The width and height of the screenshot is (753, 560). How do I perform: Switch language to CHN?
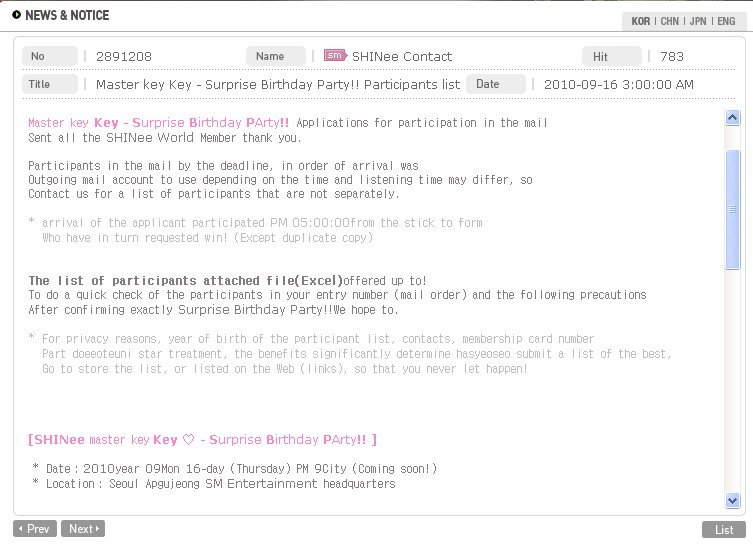(669, 21)
